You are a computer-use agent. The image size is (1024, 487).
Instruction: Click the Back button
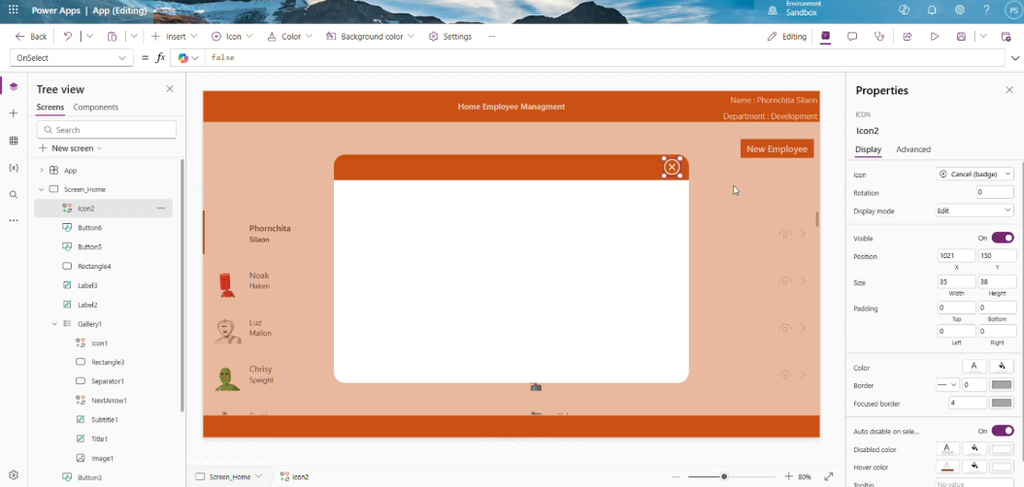(x=31, y=37)
